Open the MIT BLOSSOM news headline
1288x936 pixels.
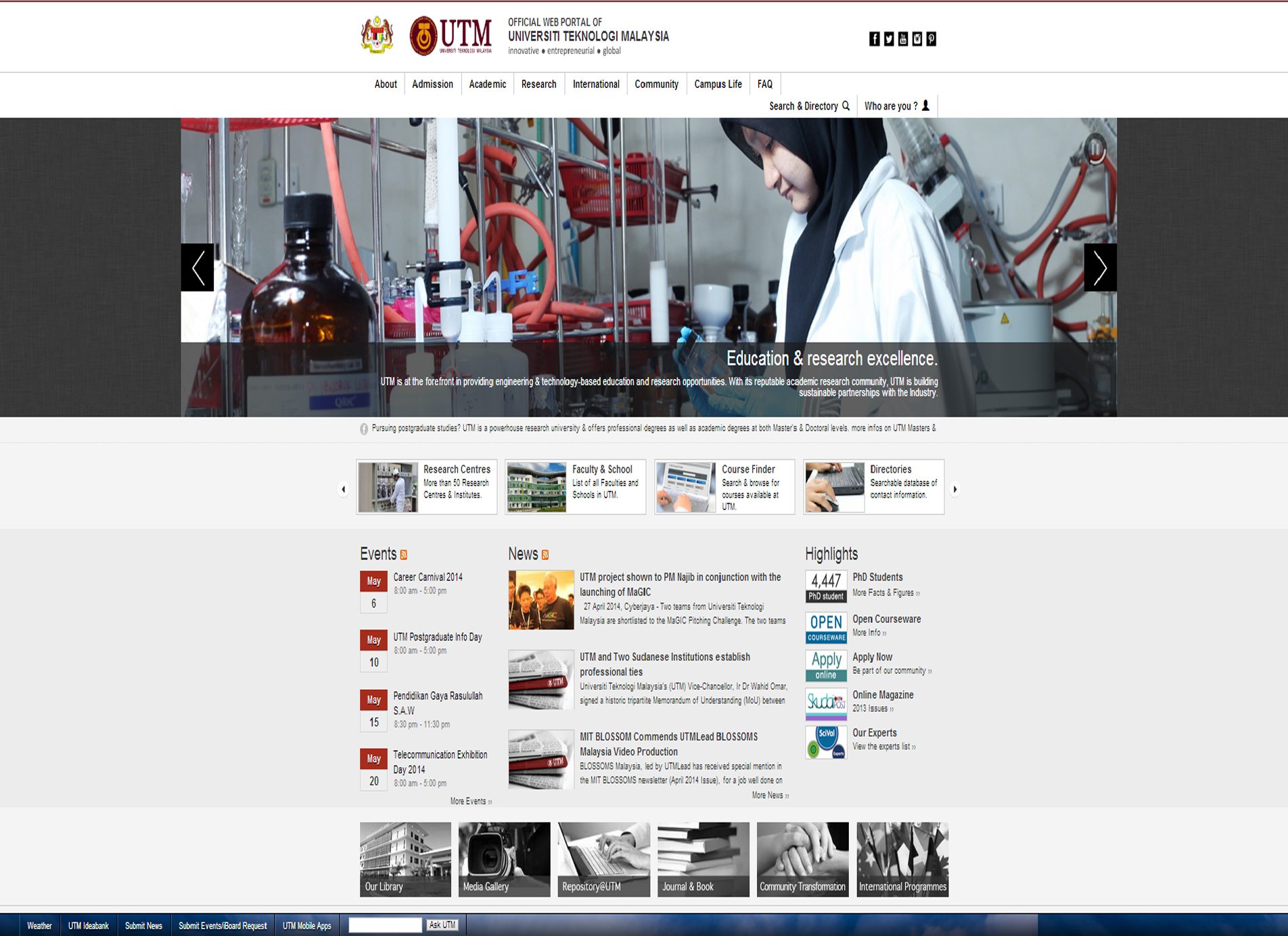point(669,744)
